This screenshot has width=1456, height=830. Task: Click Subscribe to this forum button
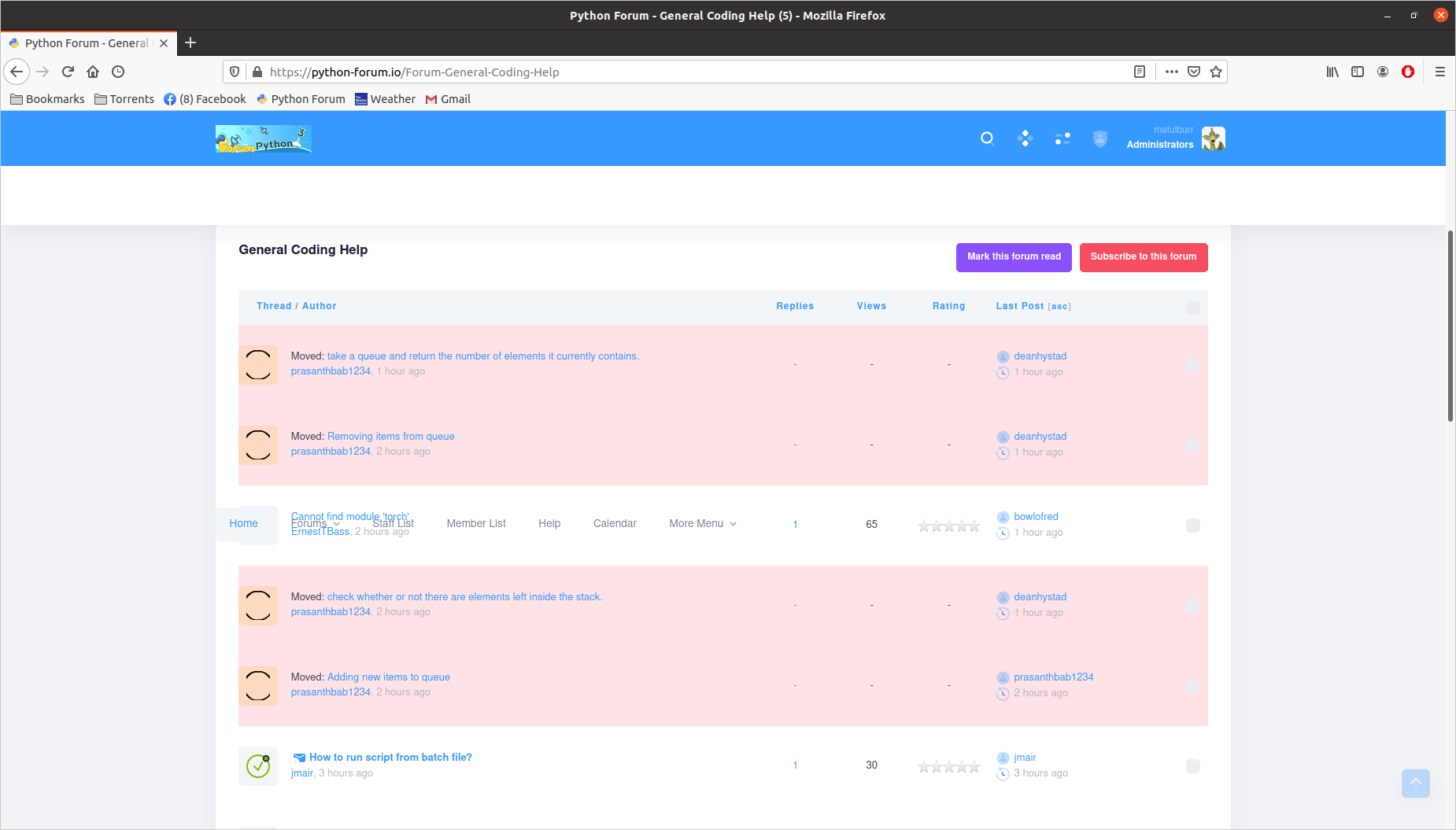click(1143, 257)
